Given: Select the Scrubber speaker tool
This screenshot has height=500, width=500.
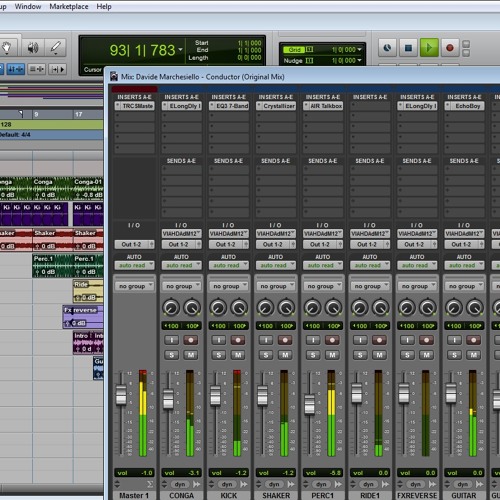Looking at the screenshot, I should point(33,48).
